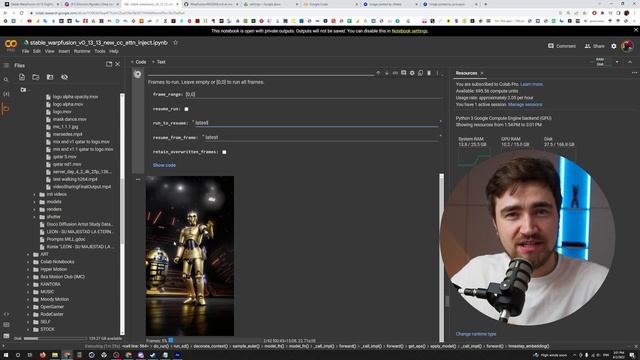Open the View menu

[49, 51]
